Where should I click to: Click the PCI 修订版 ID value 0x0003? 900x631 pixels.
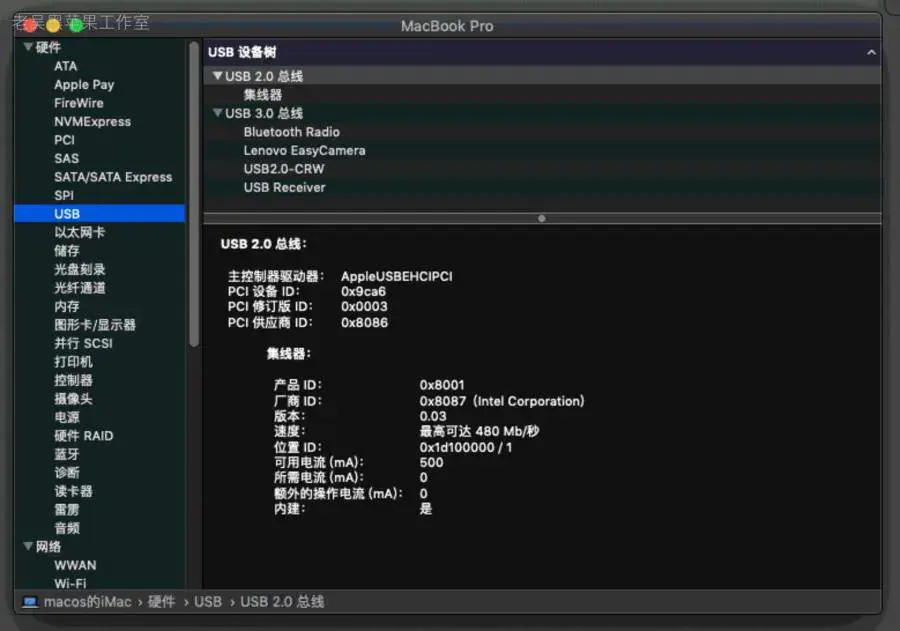tap(364, 307)
